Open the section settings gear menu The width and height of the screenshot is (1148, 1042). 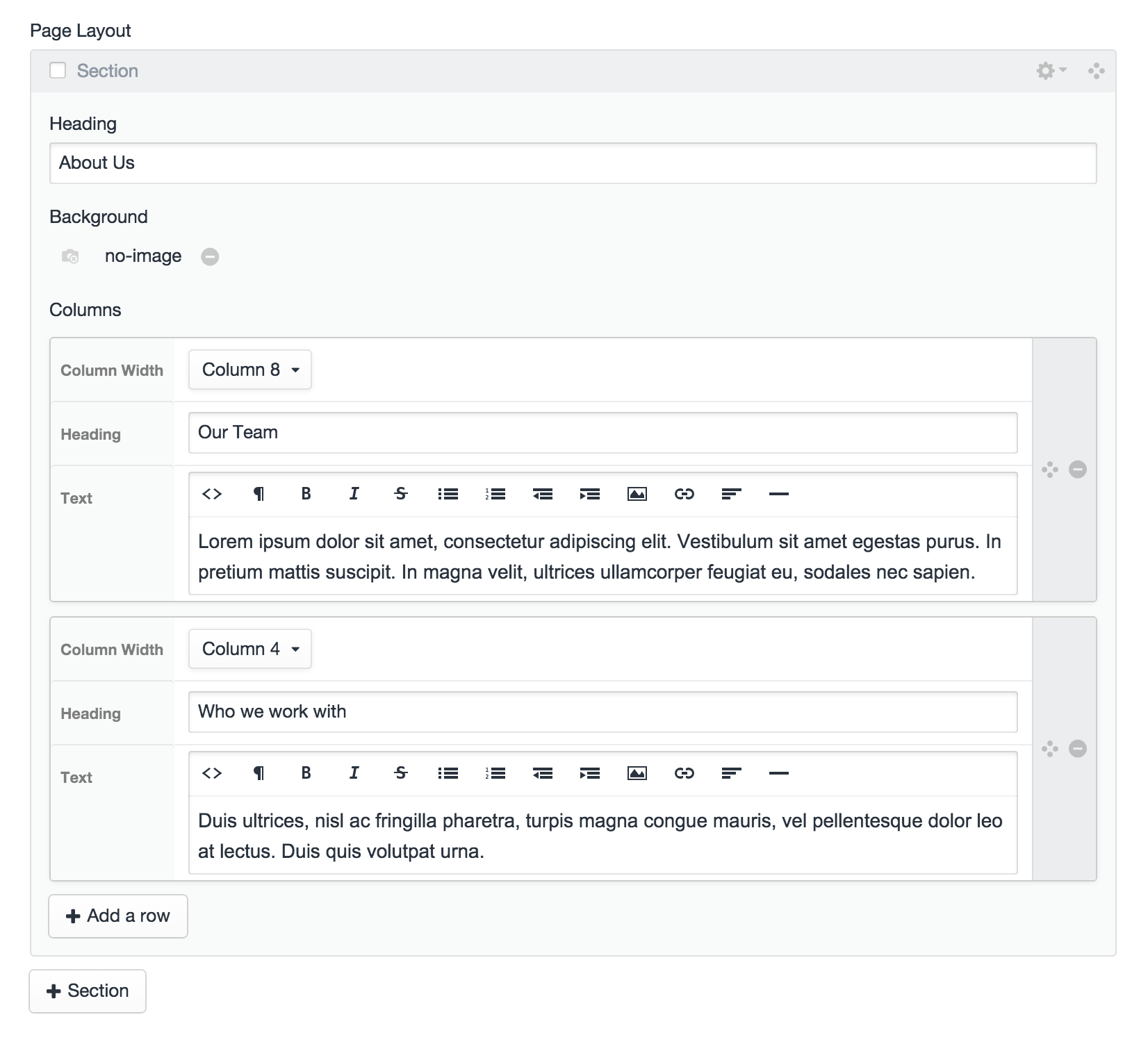1049,71
